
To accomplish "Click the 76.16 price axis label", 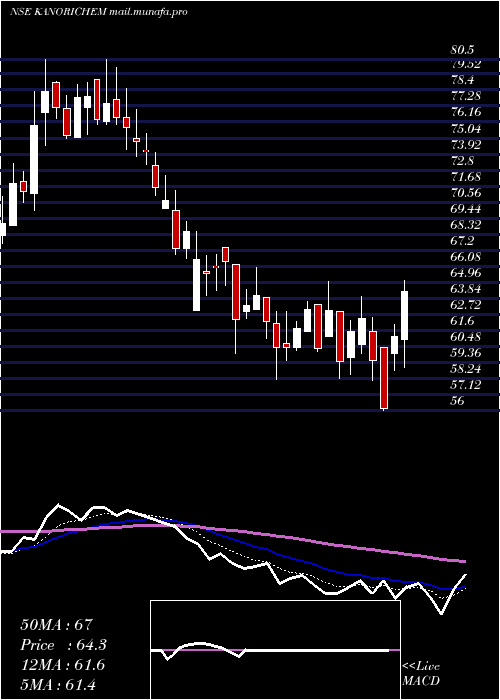I will (466, 112).
